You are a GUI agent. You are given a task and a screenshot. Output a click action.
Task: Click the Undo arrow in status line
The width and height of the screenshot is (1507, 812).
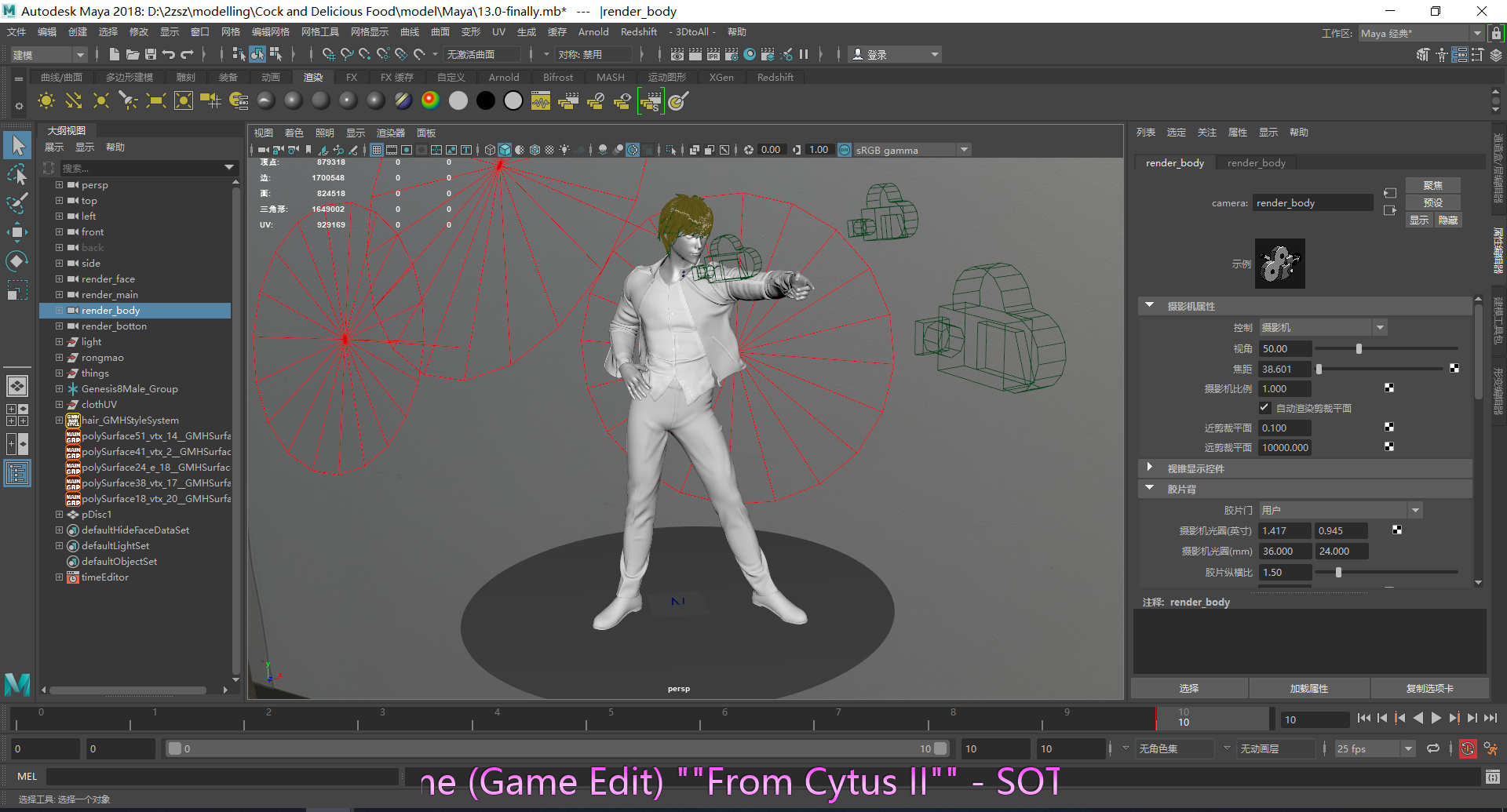click(169, 54)
